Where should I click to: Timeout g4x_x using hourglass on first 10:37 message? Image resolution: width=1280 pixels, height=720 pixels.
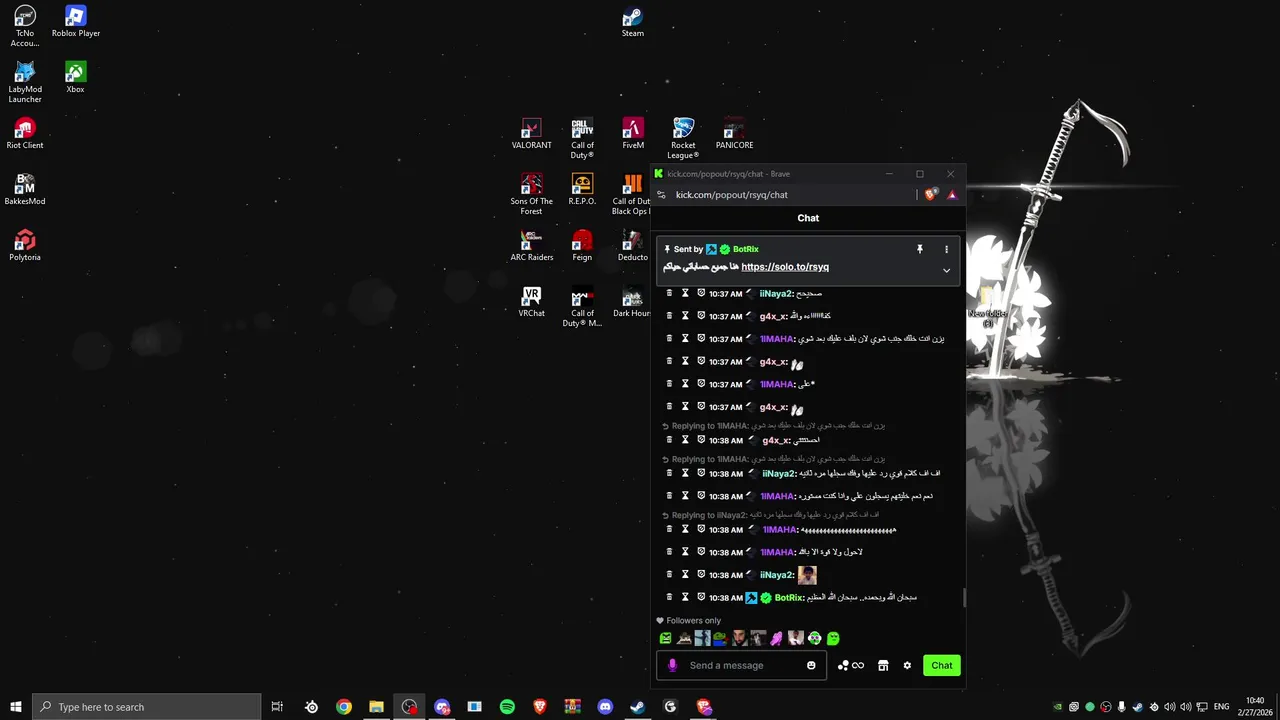[x=685, y=316]
